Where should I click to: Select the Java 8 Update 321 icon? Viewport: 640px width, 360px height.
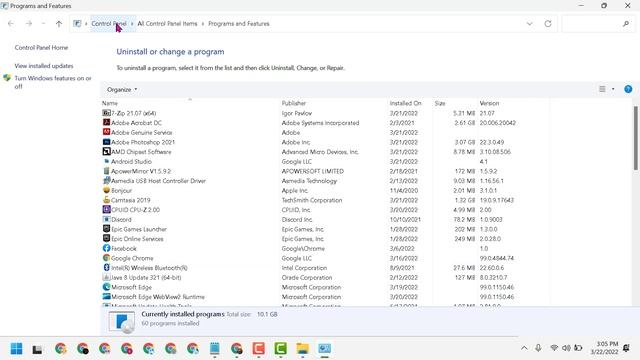[x=106, y=277]
